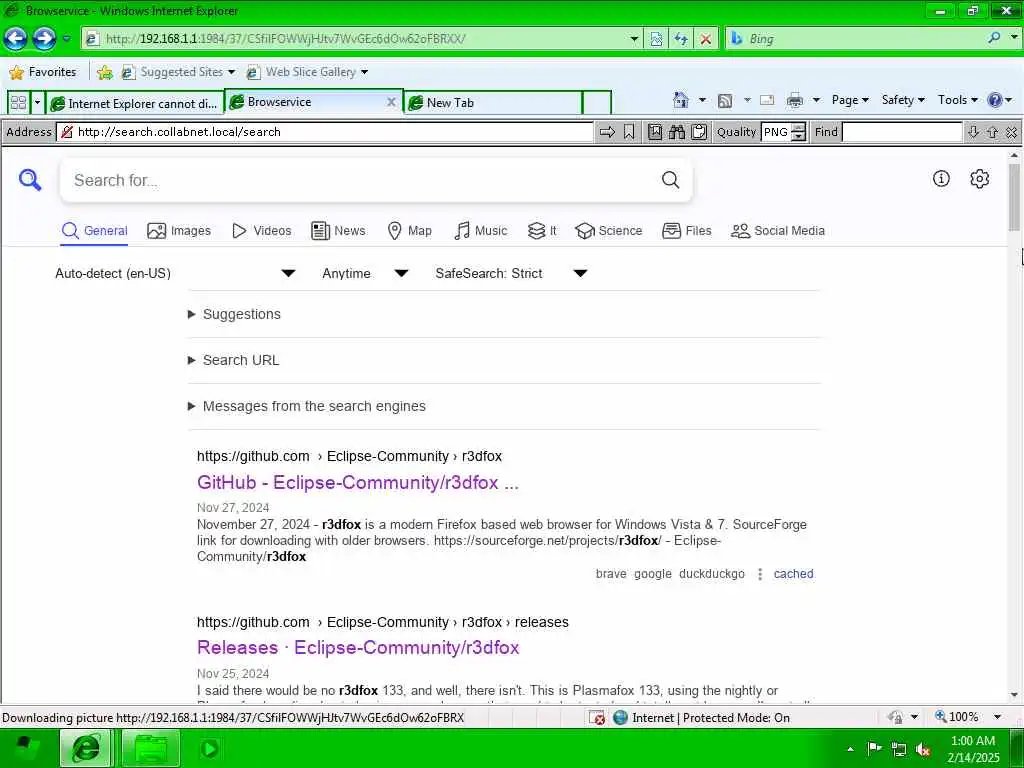Expand the Search URL section
The image size is (1024, 768).
click(234, 360)
